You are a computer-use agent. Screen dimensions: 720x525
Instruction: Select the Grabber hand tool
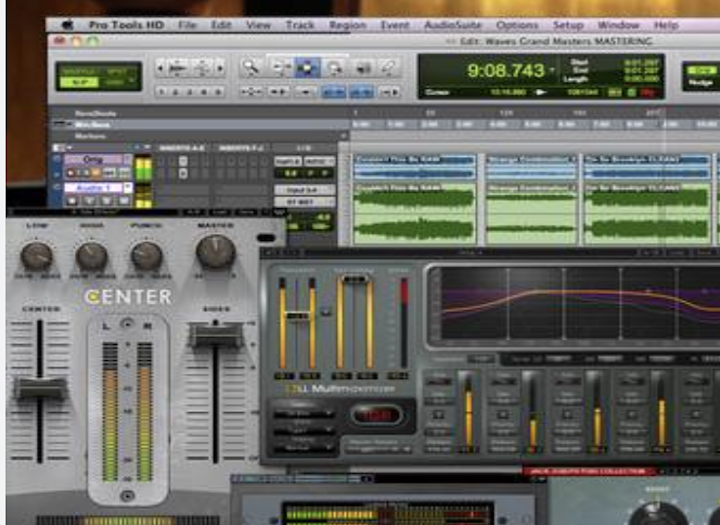[334, 68]
